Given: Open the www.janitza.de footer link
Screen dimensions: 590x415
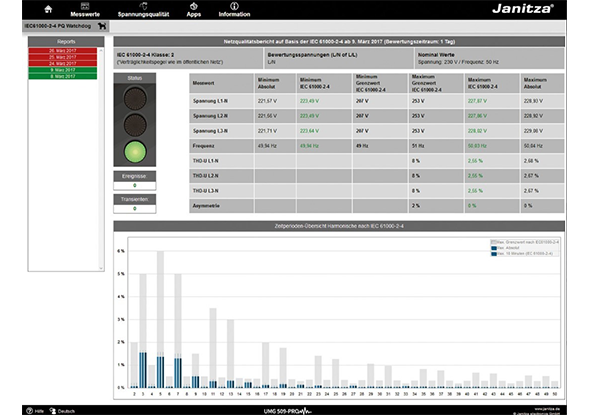Looking at the screenshot, I should [x=546, y=409].
